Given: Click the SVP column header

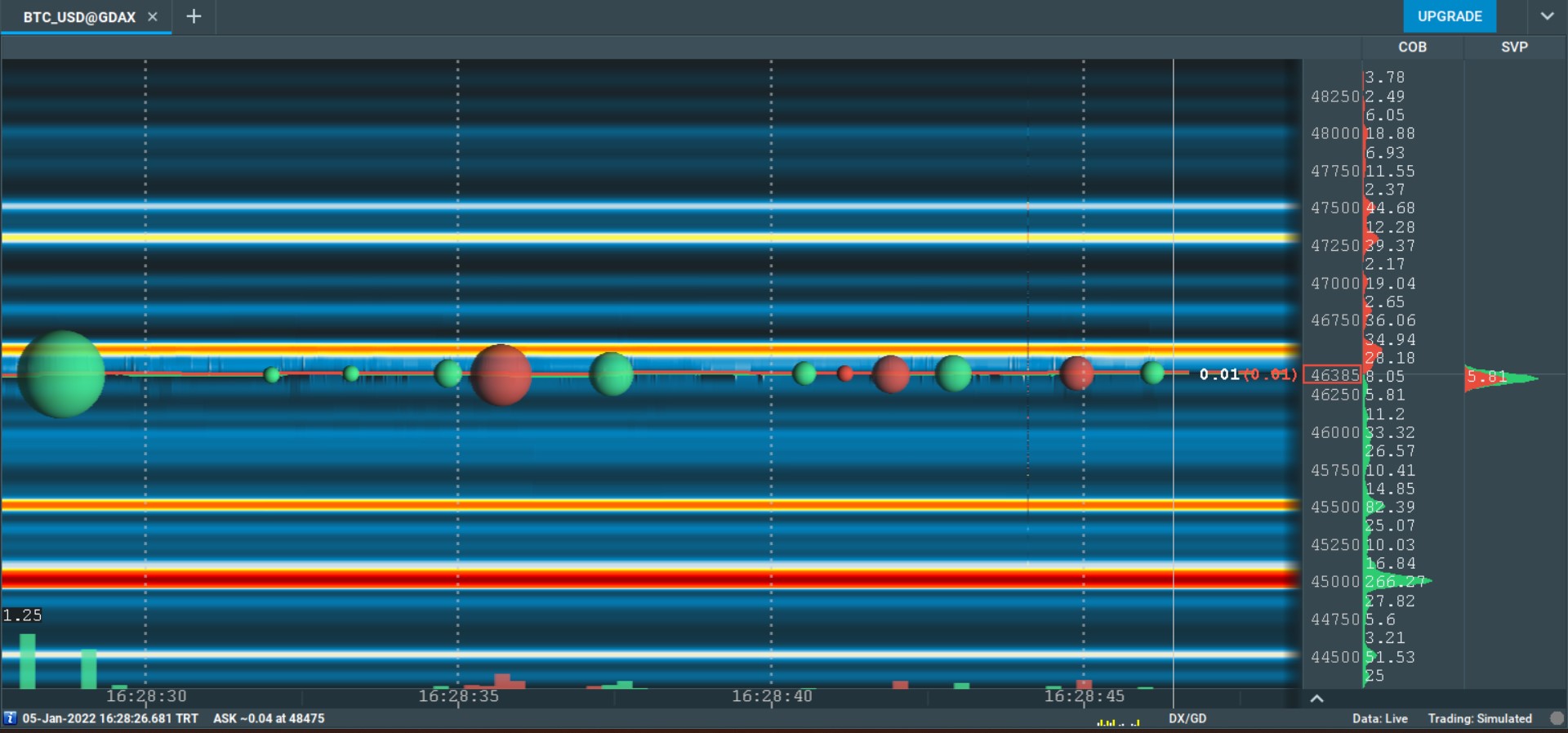Looking at the screenshot, I should pyautogui.click(x=1514, y=47).
